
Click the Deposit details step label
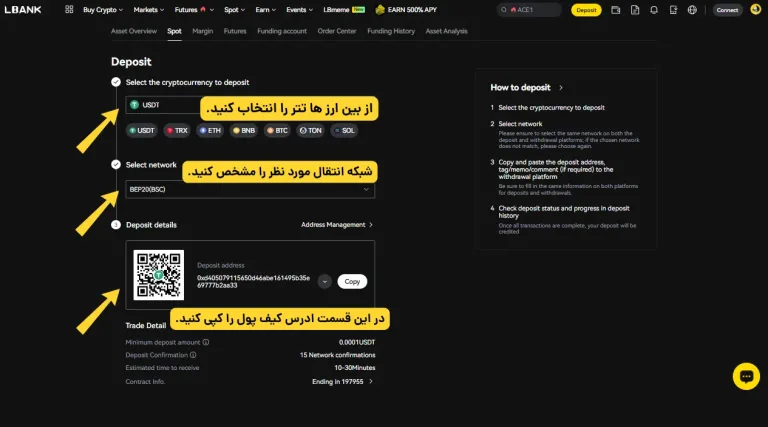click(151, 225)
